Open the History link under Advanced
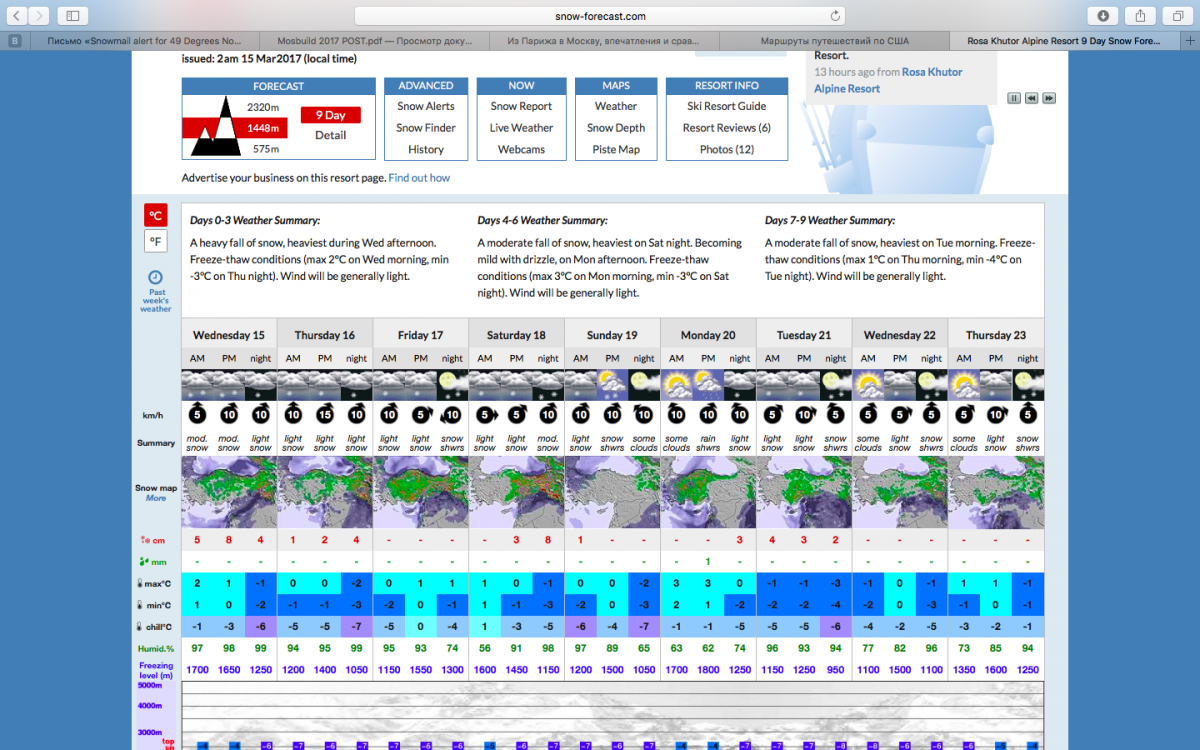Image resolution: width=1200 pixels, height=750 pixels. [x=426, y=150]
